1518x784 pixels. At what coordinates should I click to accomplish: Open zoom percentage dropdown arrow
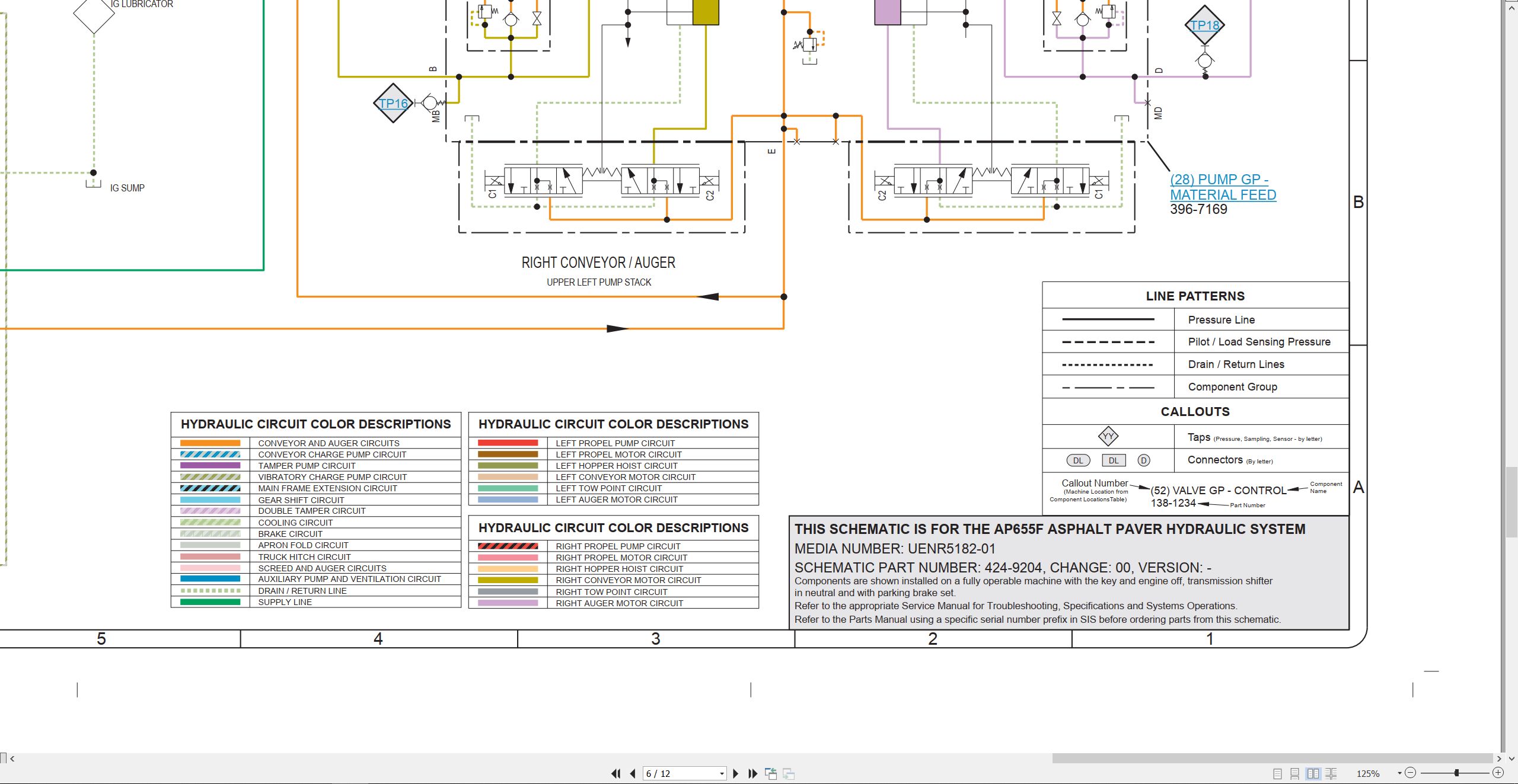1399,773
